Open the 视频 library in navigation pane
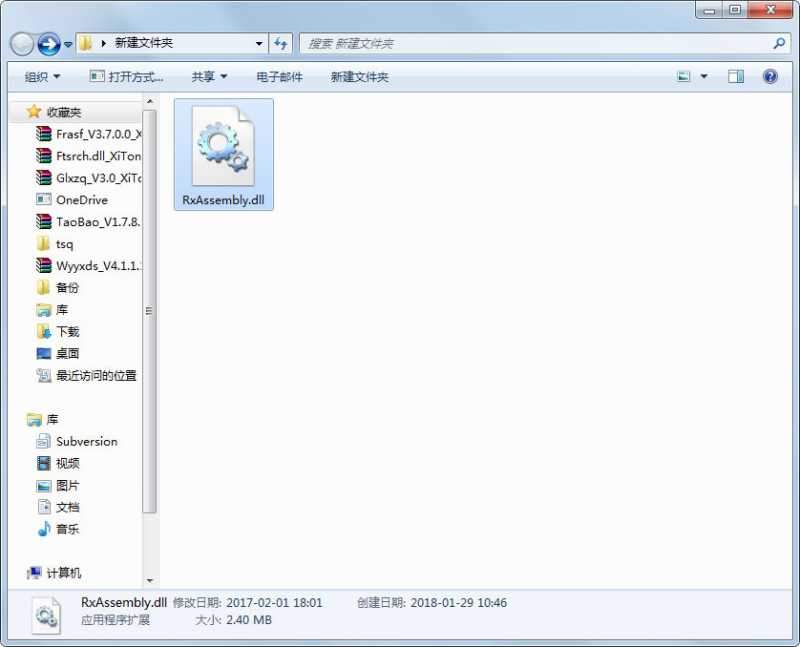Image resolution: width=800 pixels, height=647 pixels. (x=65, y=463)
